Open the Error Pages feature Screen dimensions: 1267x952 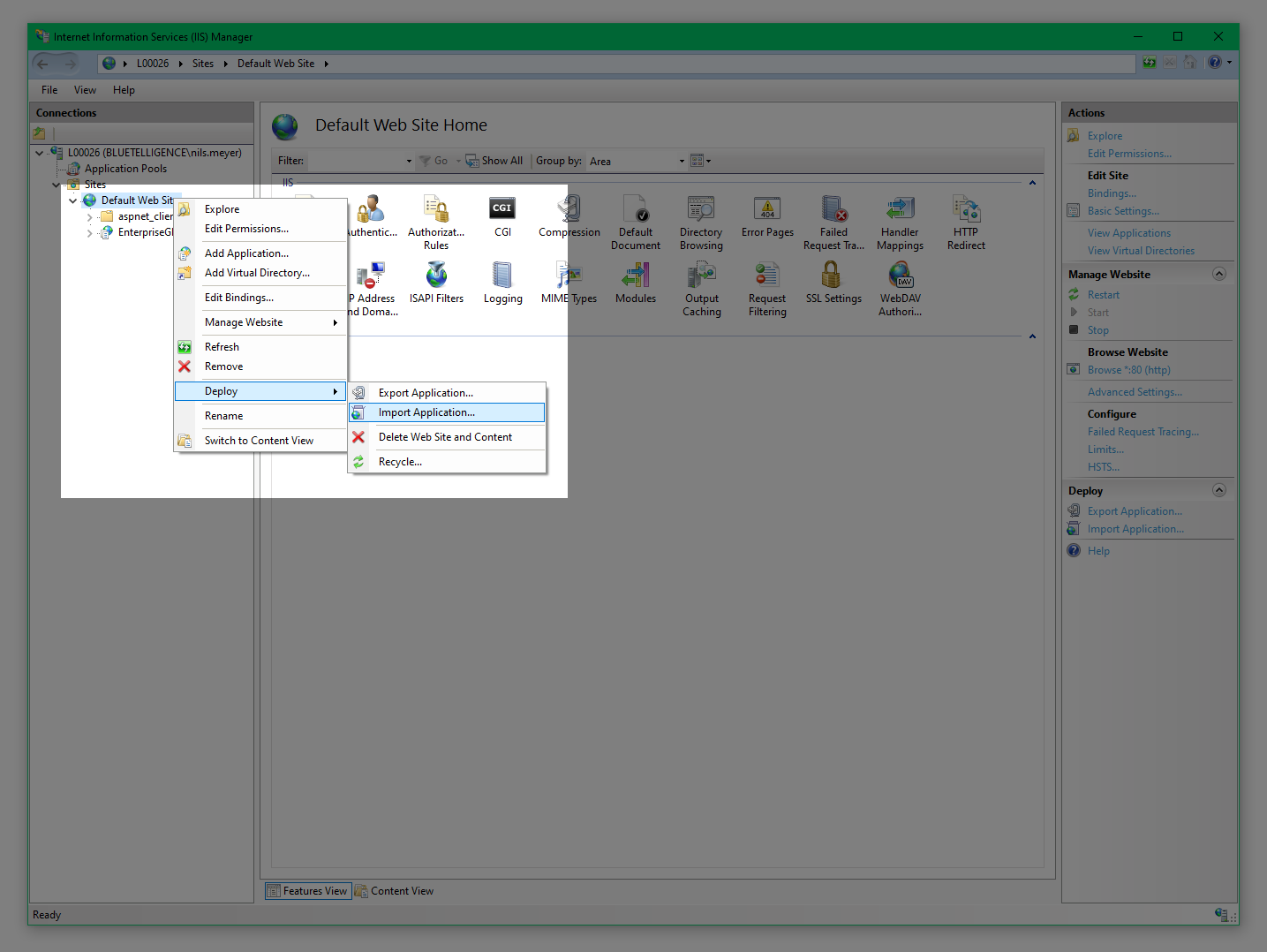[767, 216]
